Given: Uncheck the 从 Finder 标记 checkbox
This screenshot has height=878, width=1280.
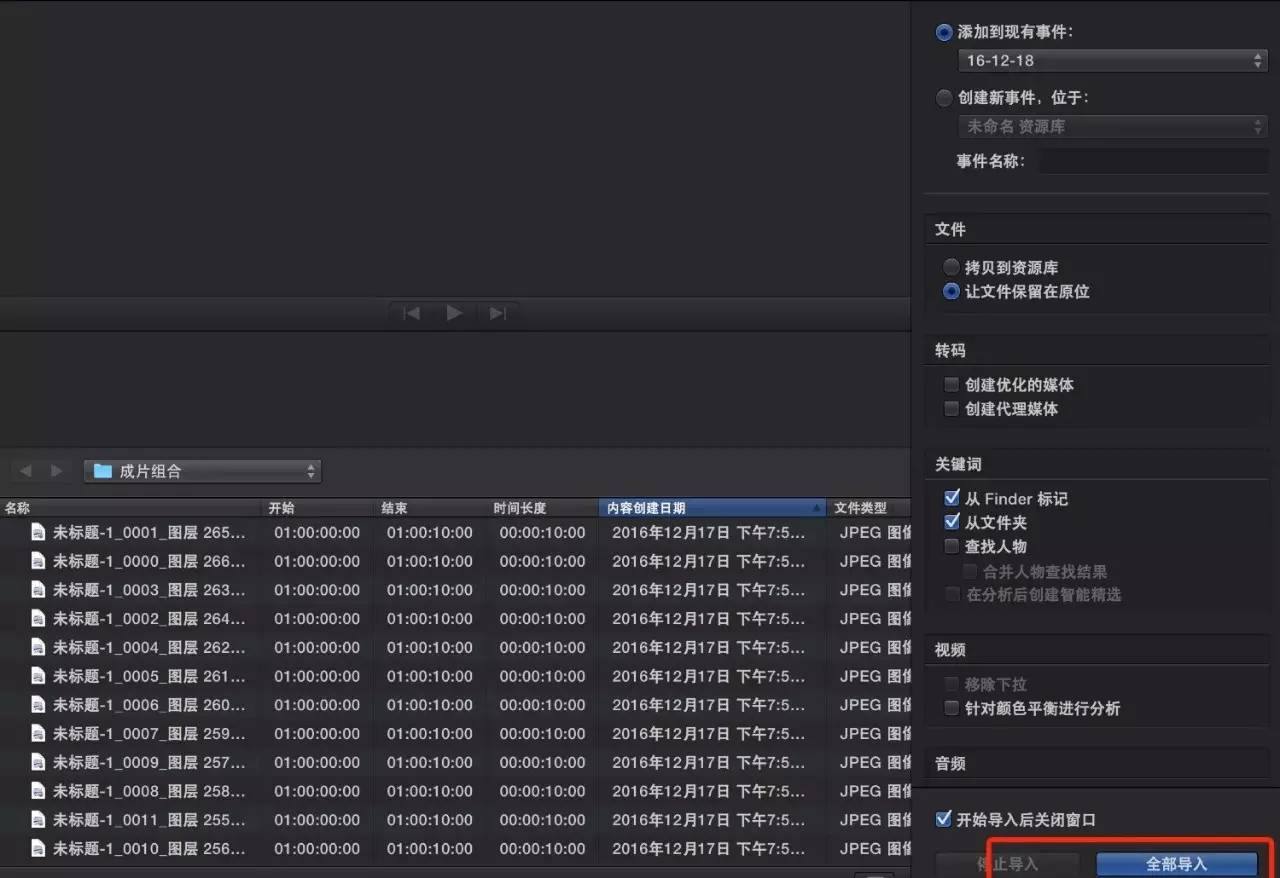Looking at the screenshot, I should tap(951, 498).
